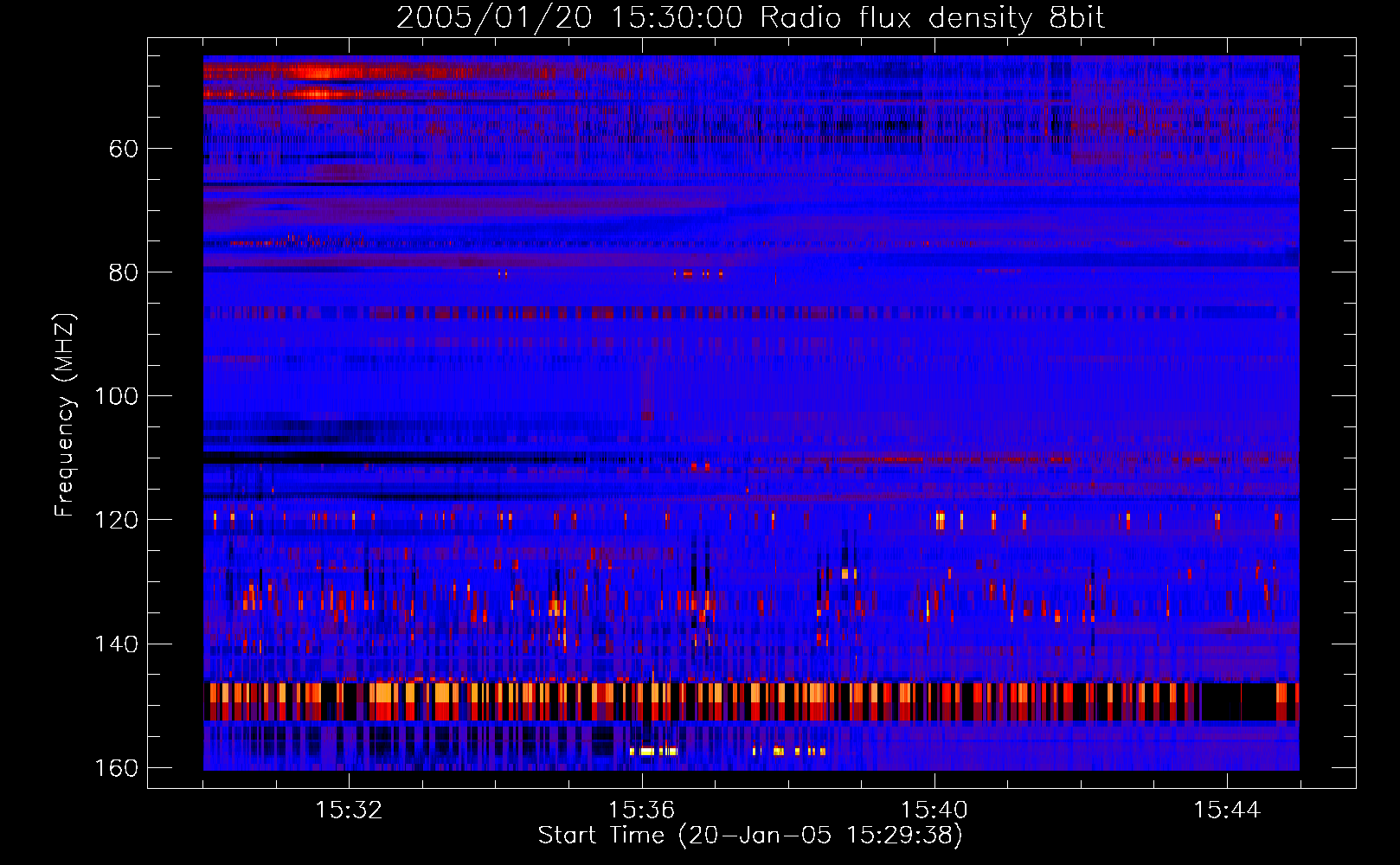Click the y-axis tick label '140'
The image size is (1400, 865).
[116, 644]
